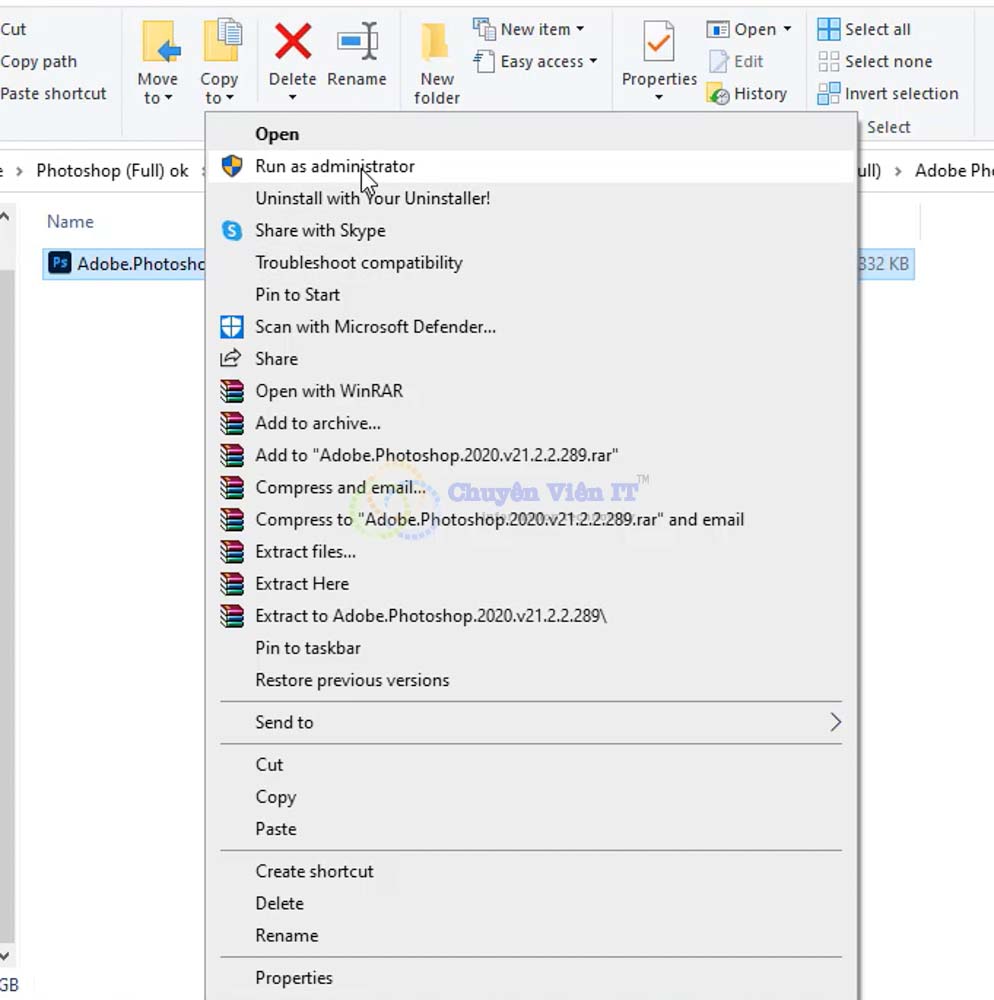The height and width of the screenshot is (1000, 994).
Task: Click the Name column header
Action: pyautogui.click(x=70, y=222)
